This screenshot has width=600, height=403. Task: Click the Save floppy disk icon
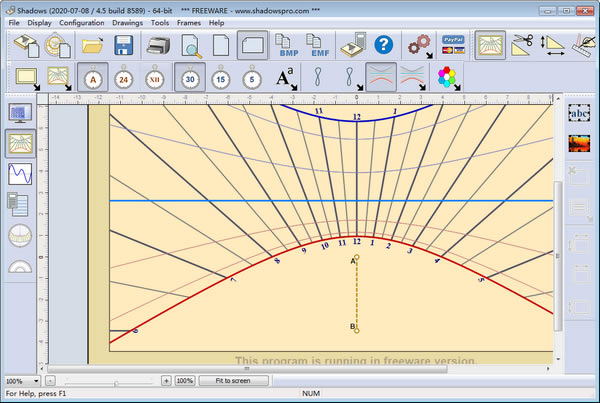tap(124, 45)
